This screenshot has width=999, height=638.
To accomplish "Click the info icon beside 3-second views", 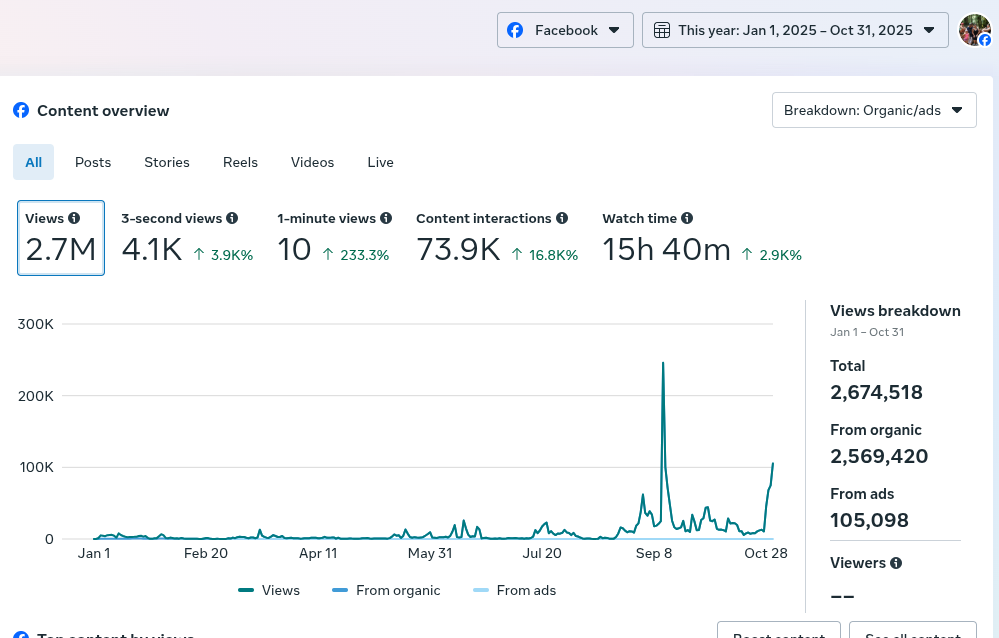I will tap(232, 218).
